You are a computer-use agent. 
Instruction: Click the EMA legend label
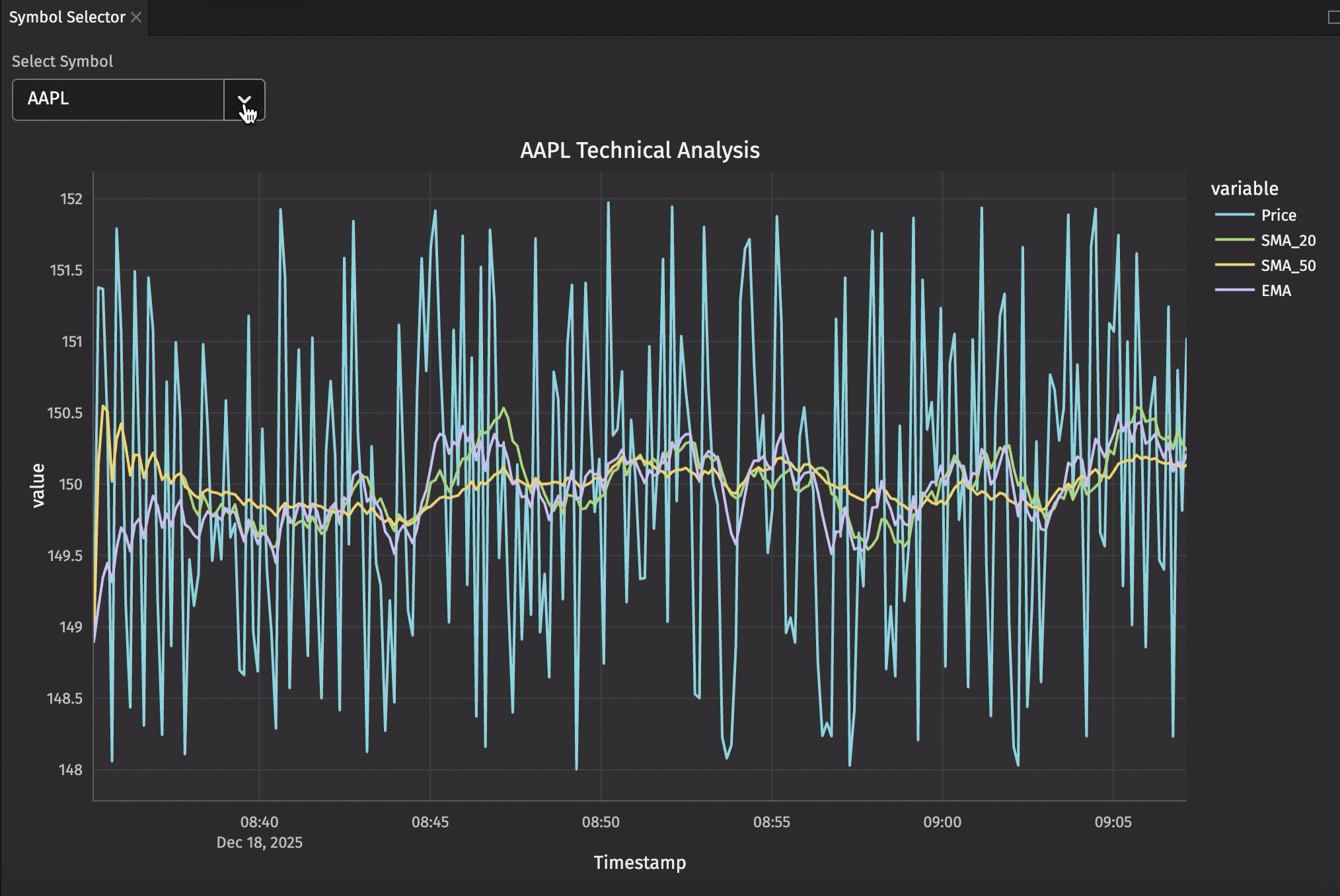click(1275, 291)
